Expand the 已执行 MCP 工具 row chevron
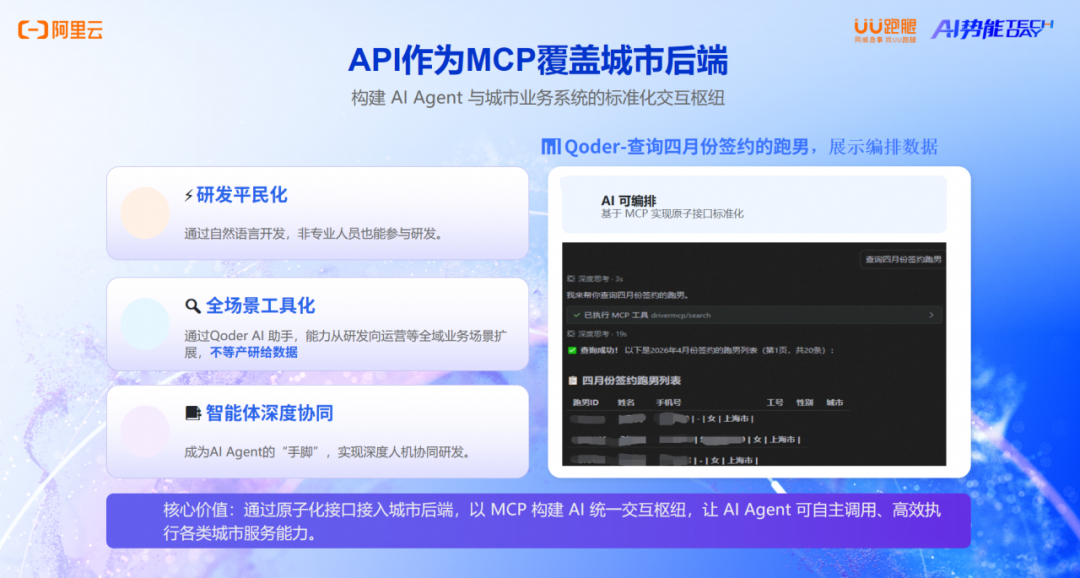This screenshot has height=578, width=1080. click(x=931, y=316)
